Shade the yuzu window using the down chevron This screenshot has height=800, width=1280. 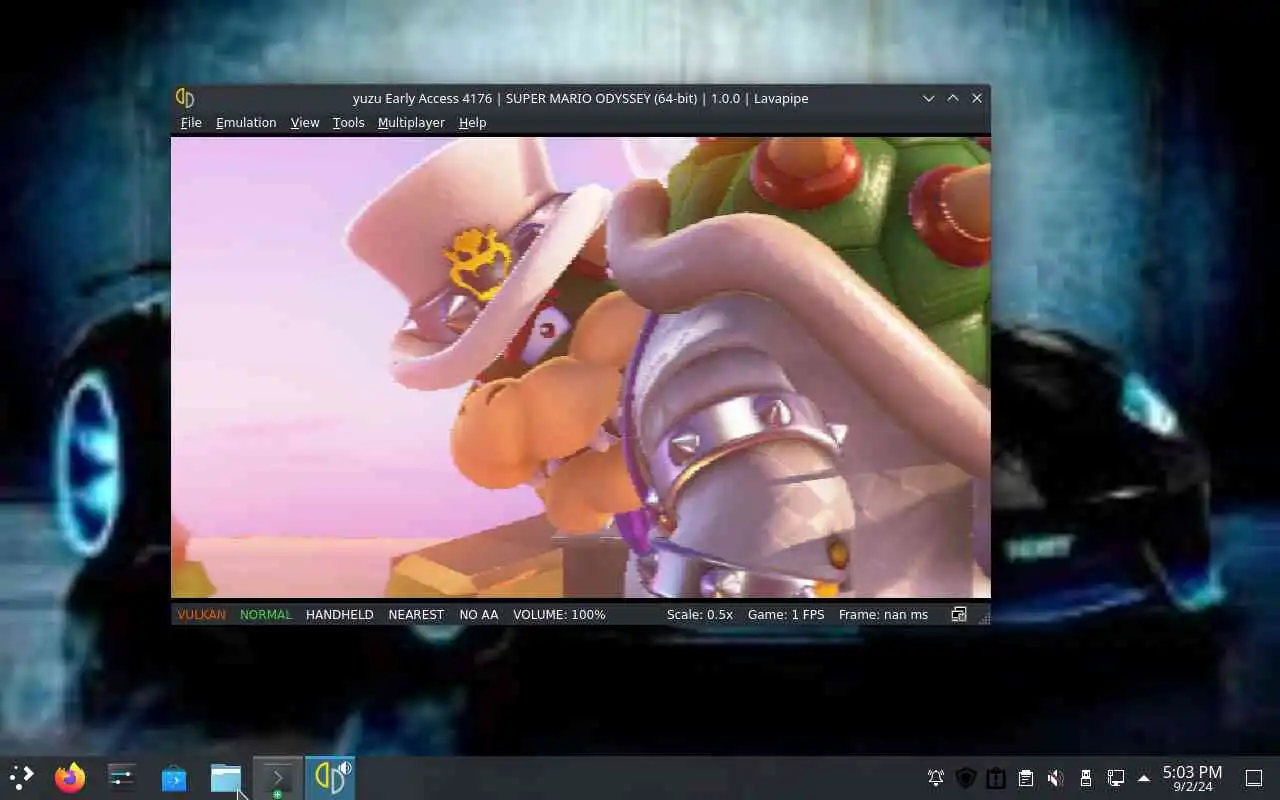[929, 98]
